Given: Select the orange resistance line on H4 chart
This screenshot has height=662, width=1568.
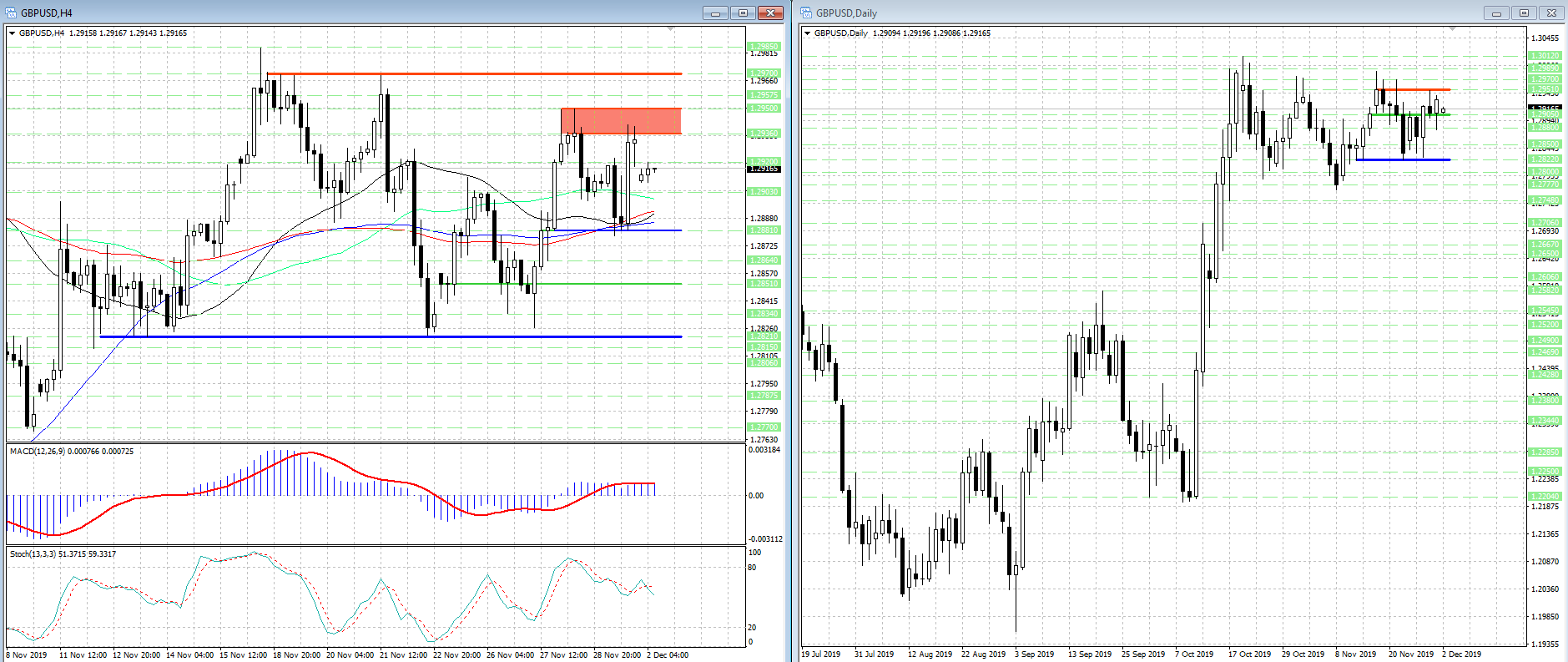Looking at the screenshot, I should tap(474, 74).
